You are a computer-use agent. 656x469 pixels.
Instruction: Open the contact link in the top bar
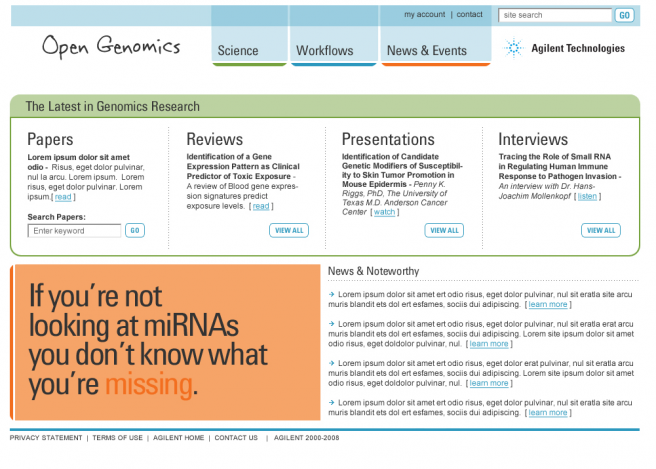(469, 14)
